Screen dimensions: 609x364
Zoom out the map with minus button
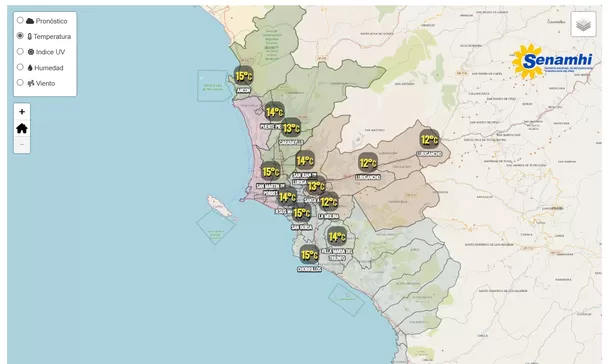pos(22,145)
